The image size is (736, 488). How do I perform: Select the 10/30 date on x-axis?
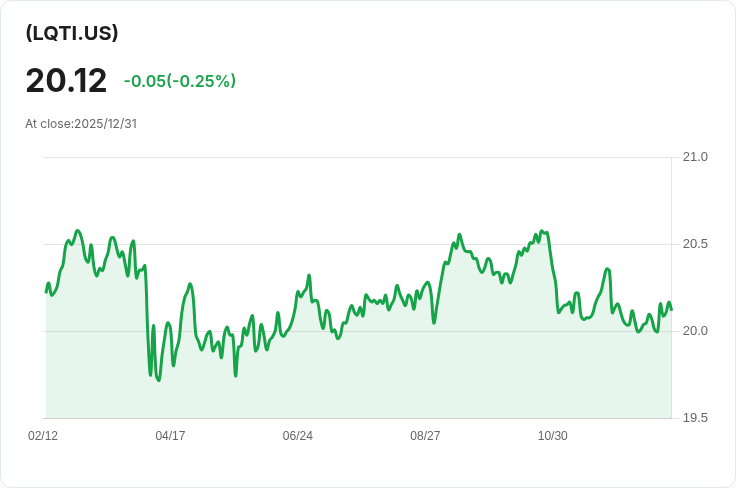(553, 436)
